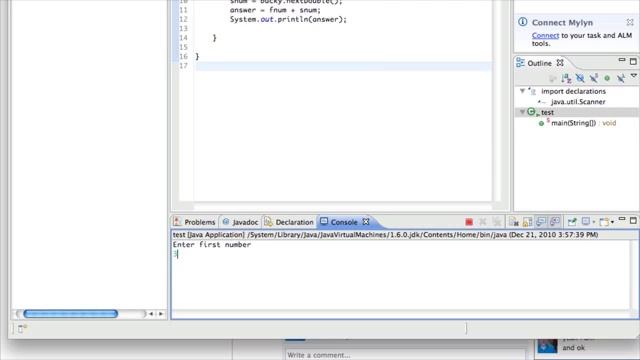The image size is (640, 360).
Task: Minimize the Console panel
Action: pos(622,219)
